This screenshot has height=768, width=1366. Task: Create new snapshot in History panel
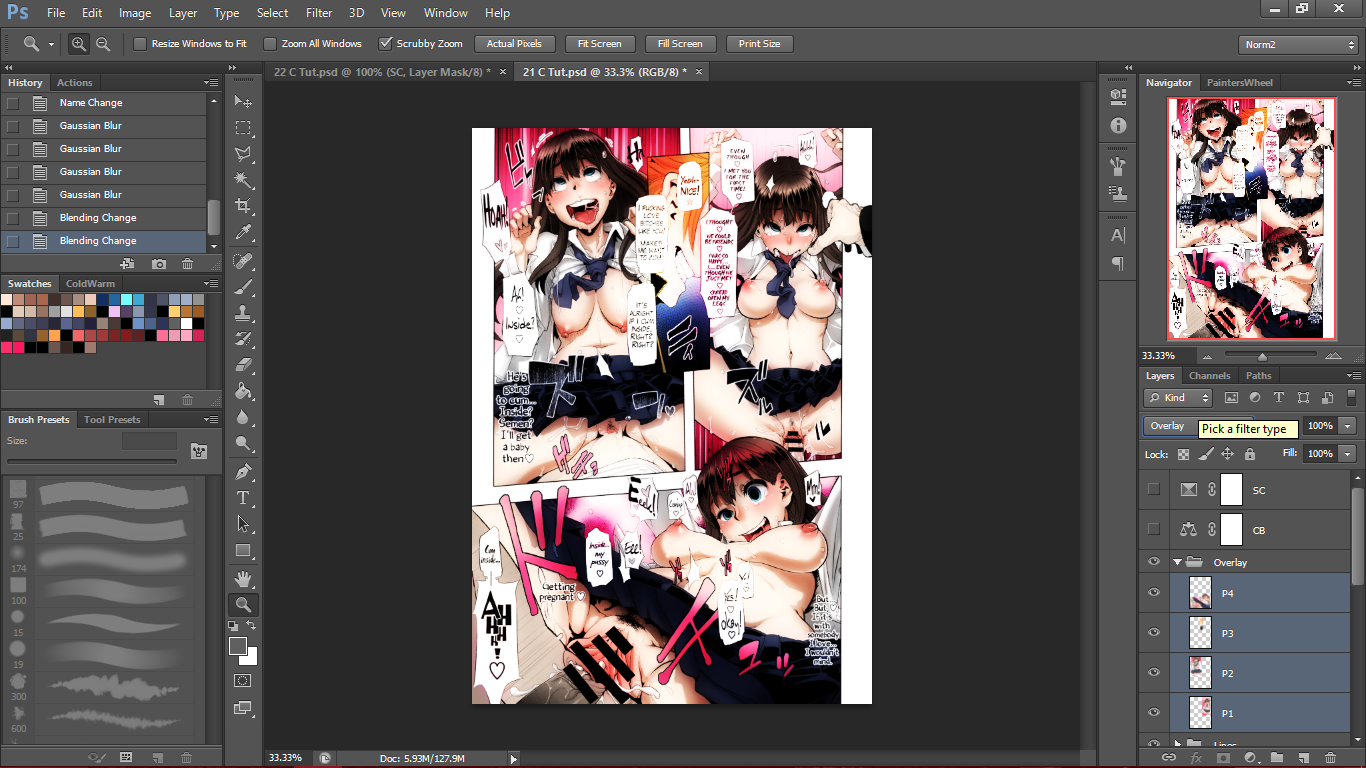(159, 264)
